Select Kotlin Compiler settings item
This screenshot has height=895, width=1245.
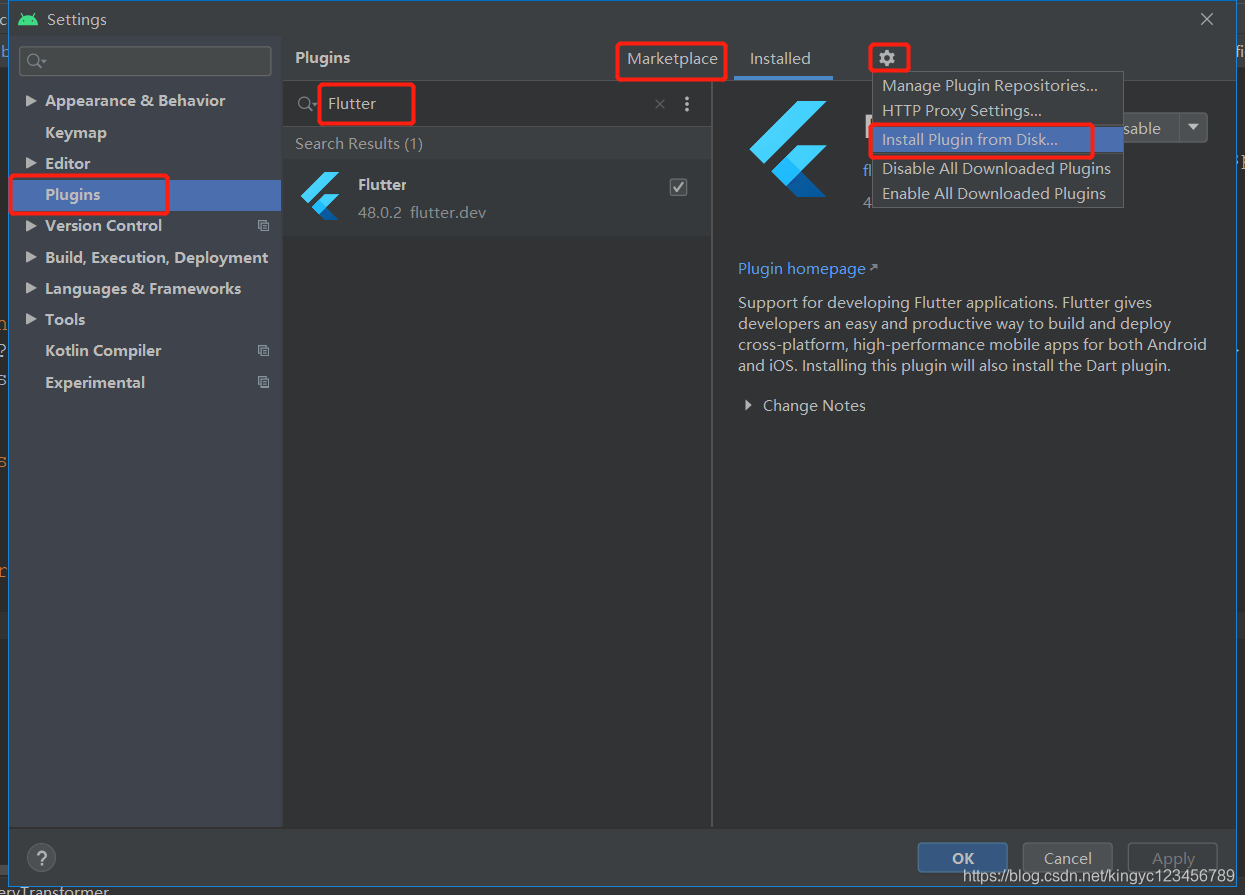pos(103,351)
